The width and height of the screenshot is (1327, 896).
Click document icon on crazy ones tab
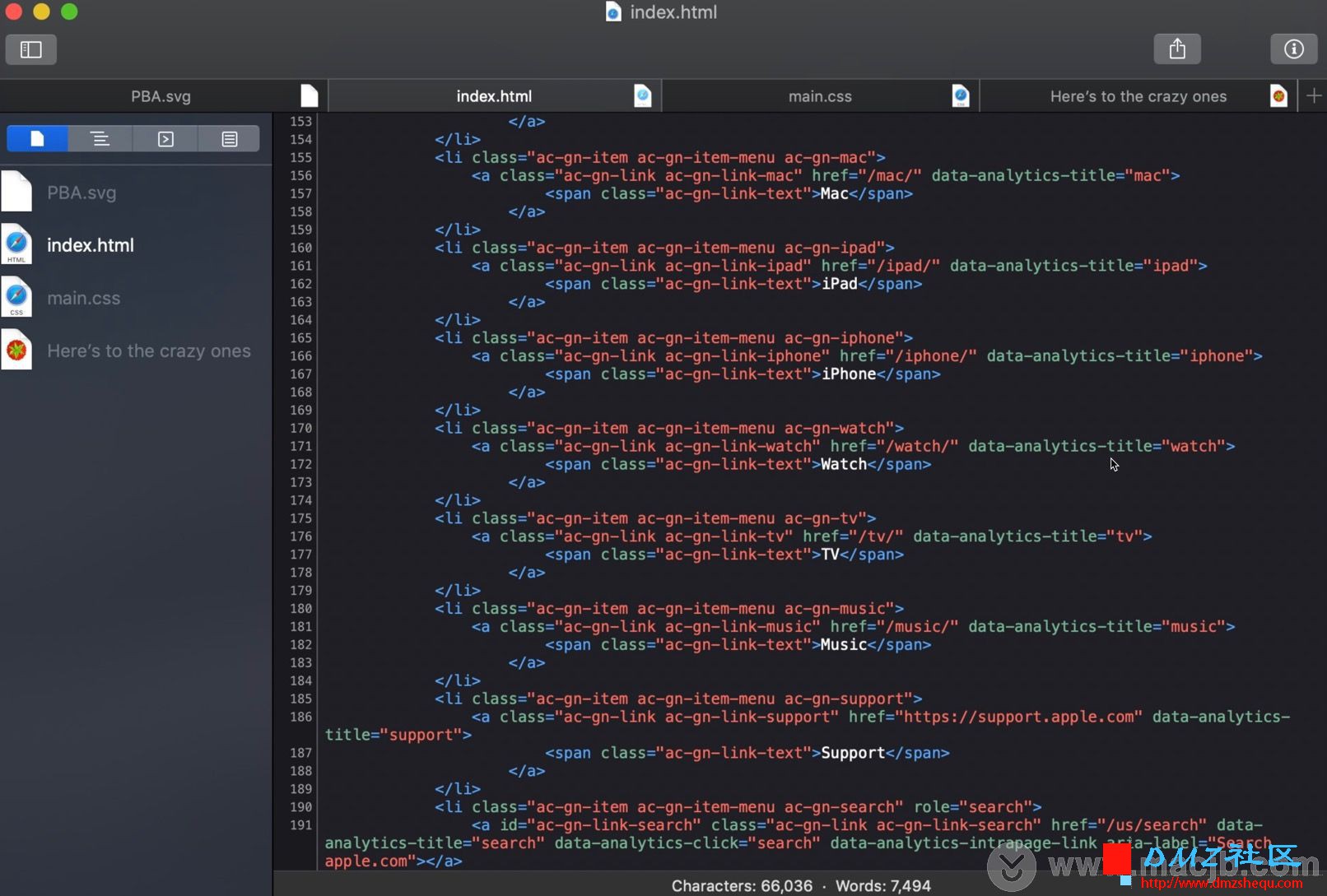pos(1278,96)
